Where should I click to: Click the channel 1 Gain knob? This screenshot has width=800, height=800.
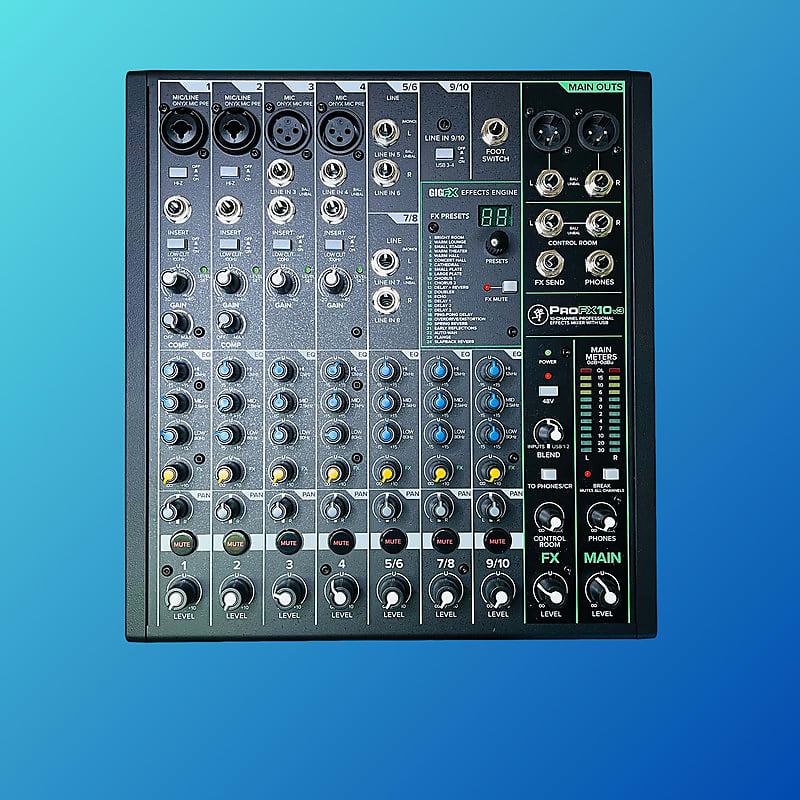click(x=175, y=281)
